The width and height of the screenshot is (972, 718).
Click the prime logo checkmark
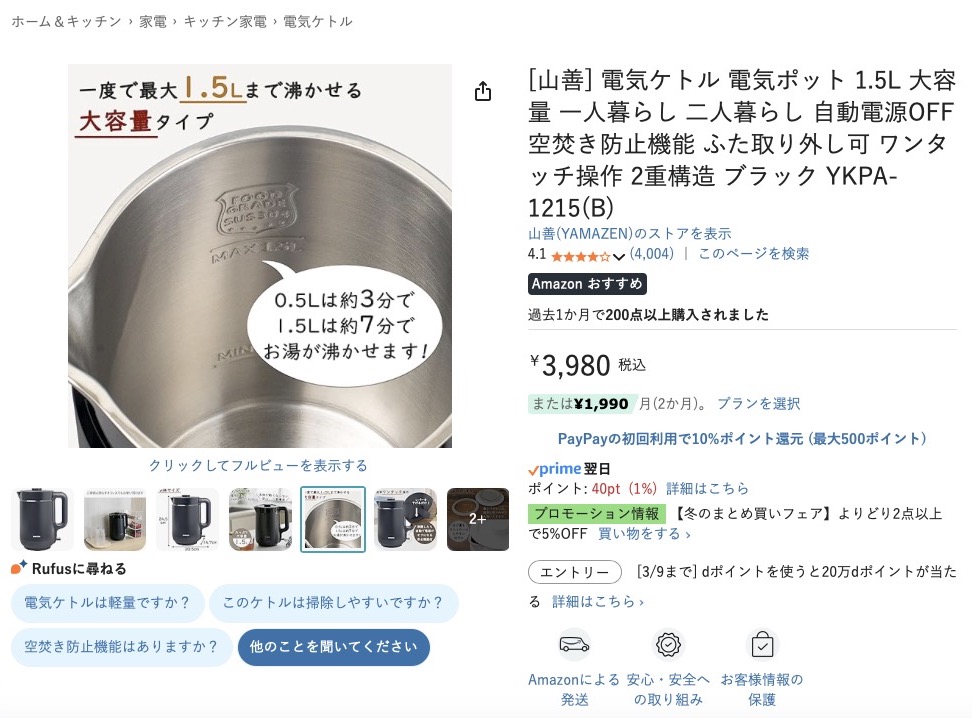[533, 471]
